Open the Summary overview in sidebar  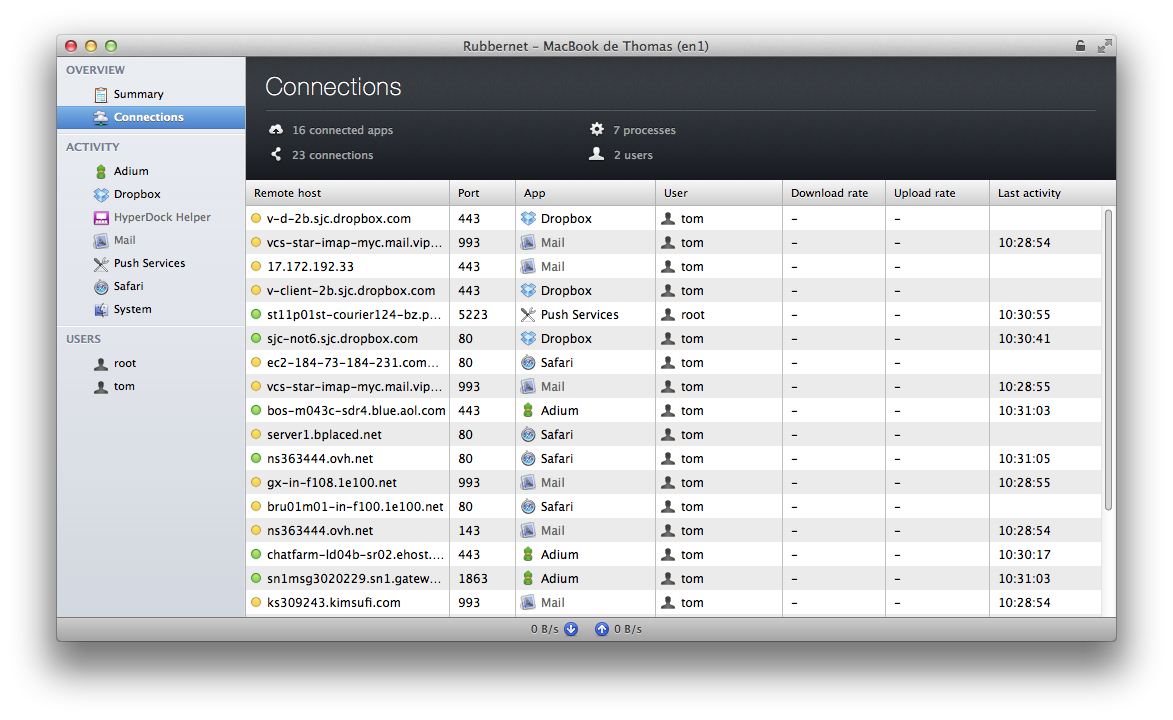138,94
